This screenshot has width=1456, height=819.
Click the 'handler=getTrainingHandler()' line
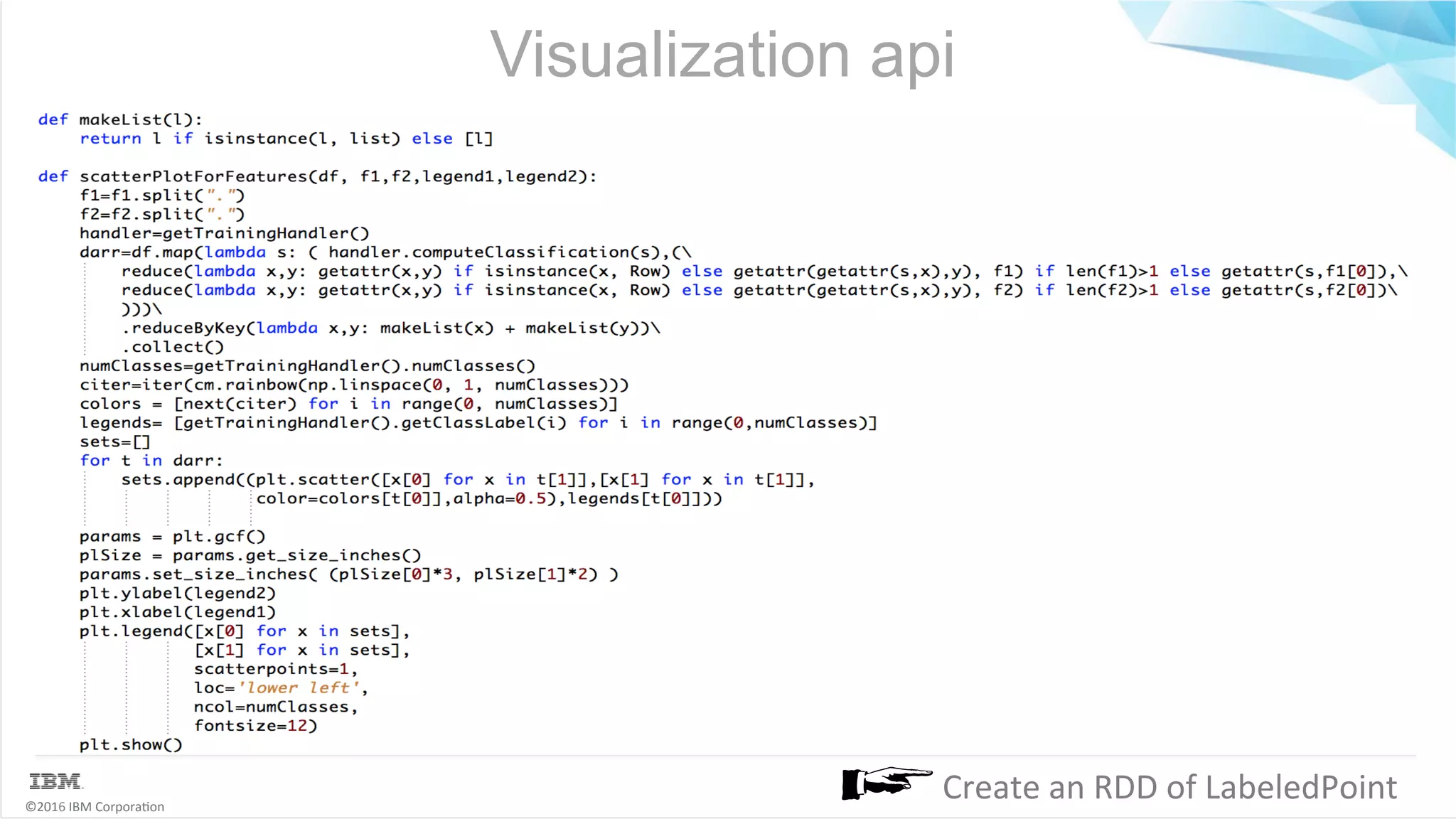(x=225, y=233)
